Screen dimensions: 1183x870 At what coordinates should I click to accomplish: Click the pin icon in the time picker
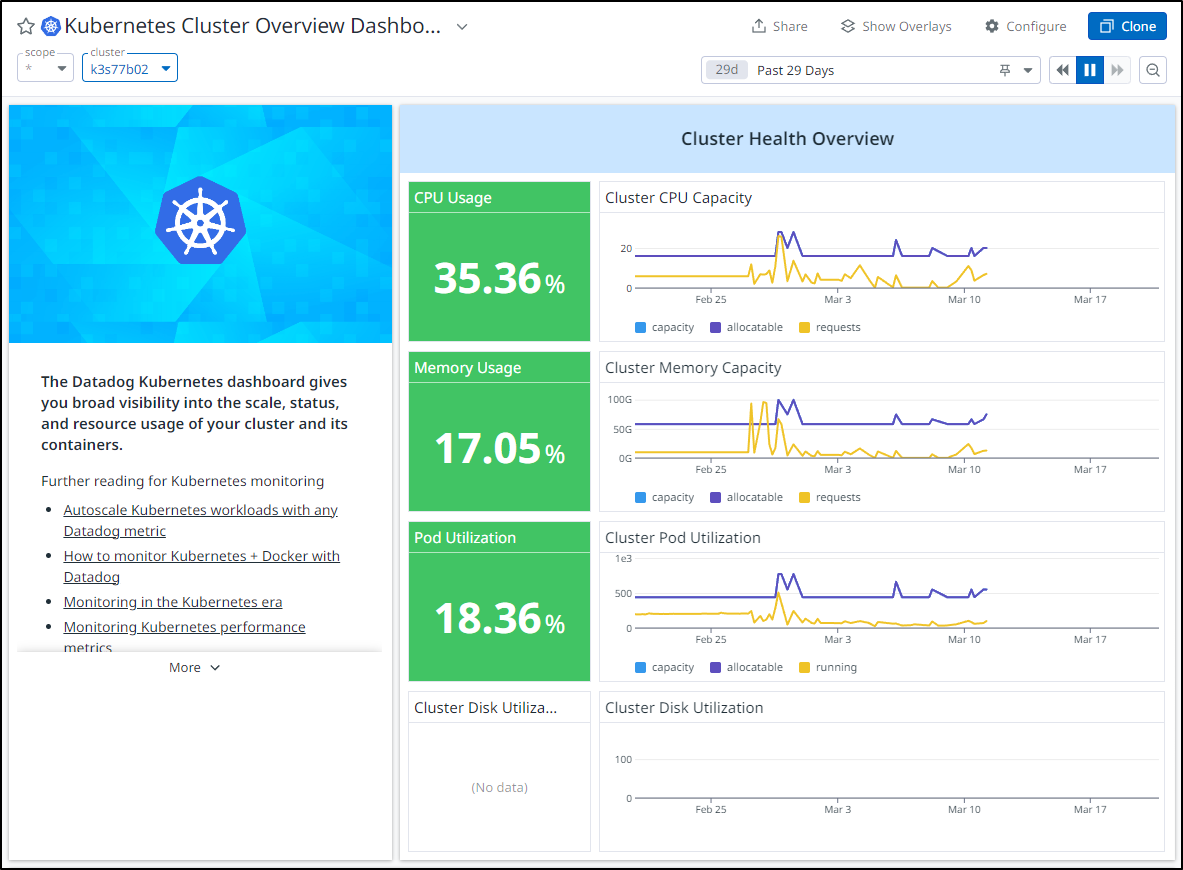pyautogui.click(x=1005, y=70)
